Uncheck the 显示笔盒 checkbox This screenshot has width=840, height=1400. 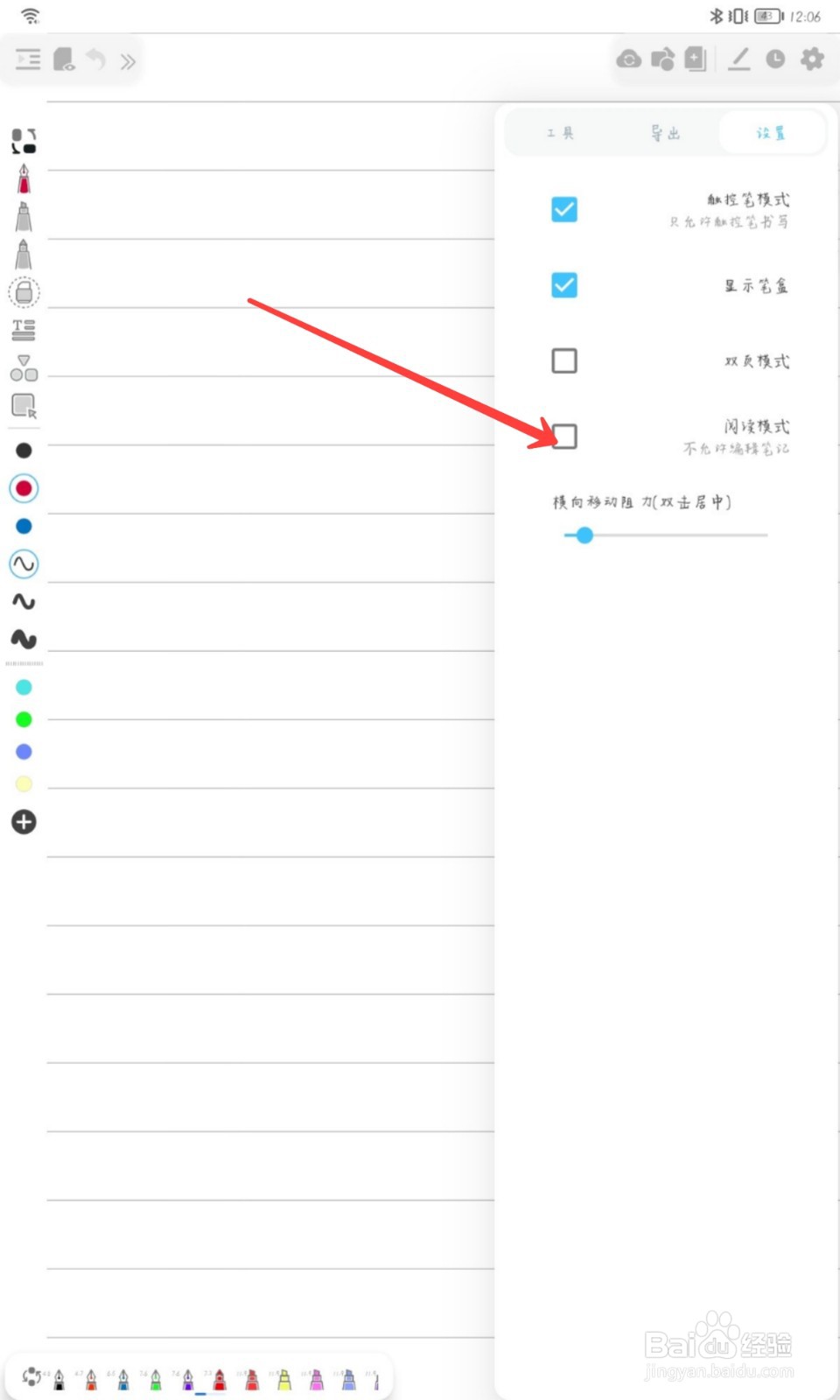[564, 284]
